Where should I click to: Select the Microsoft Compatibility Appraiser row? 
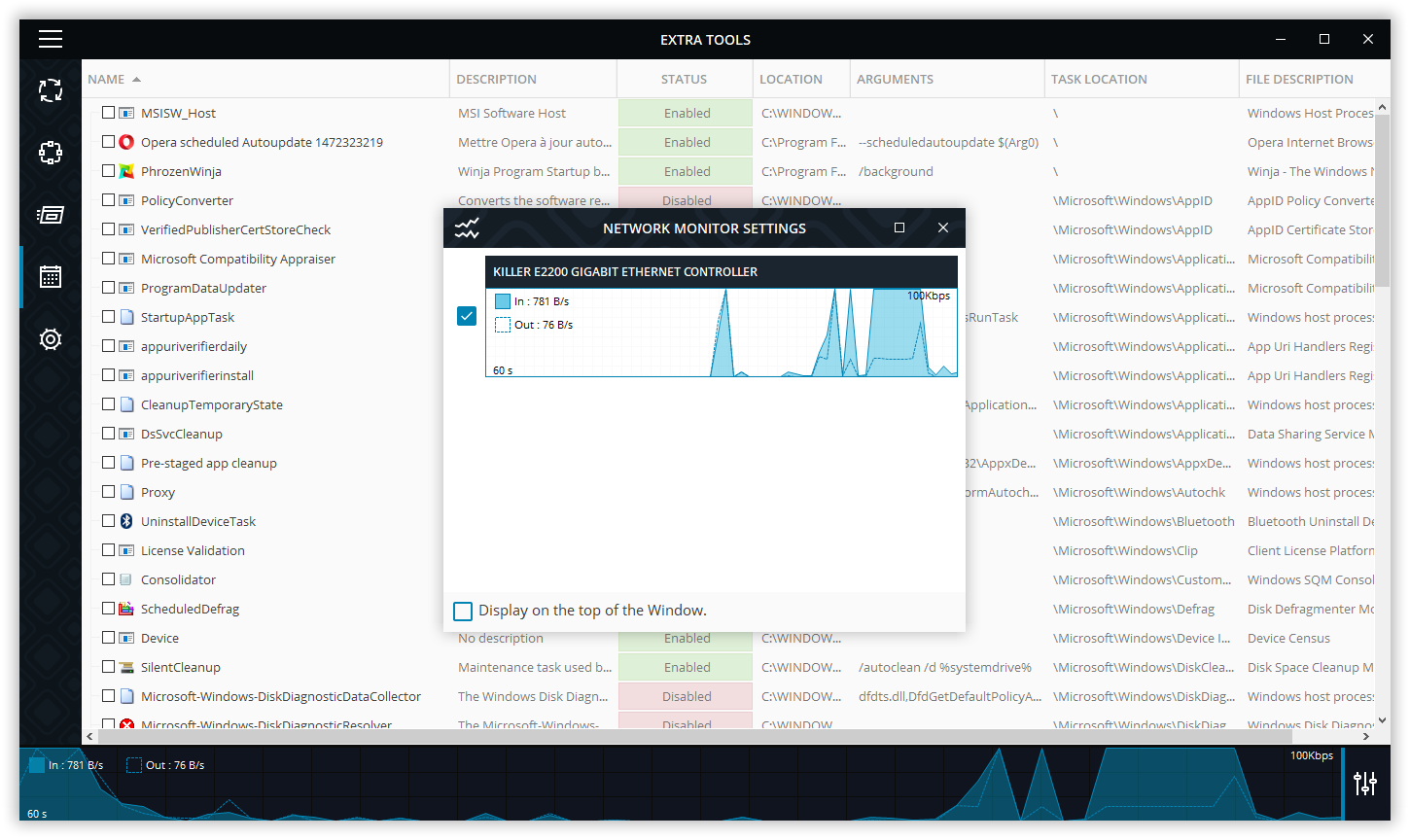pyautogui.click(x=238, y=259)
